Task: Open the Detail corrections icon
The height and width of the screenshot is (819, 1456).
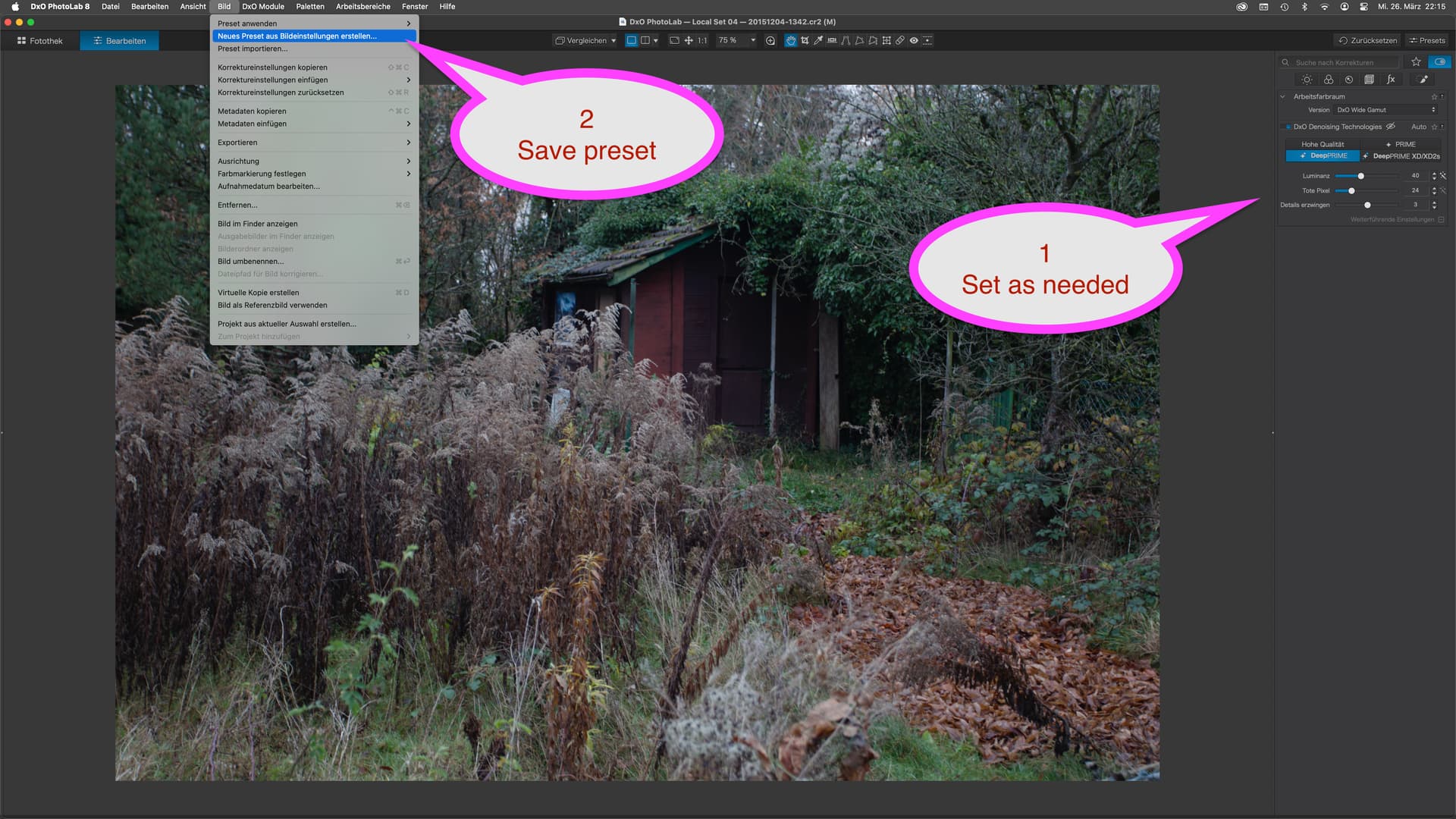Action: click(x=1349, y=80)
